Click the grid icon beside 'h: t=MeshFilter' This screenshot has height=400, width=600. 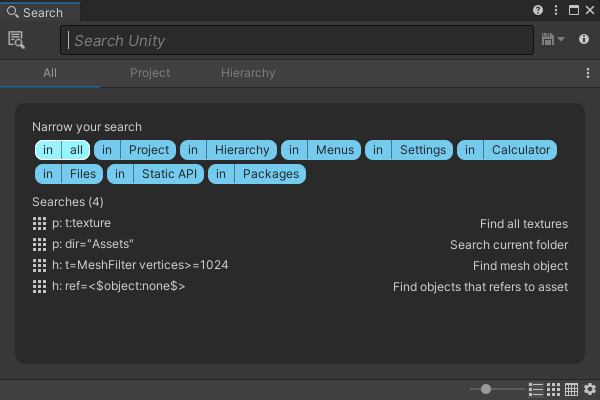pyautogui.click(x=39, y=265)
